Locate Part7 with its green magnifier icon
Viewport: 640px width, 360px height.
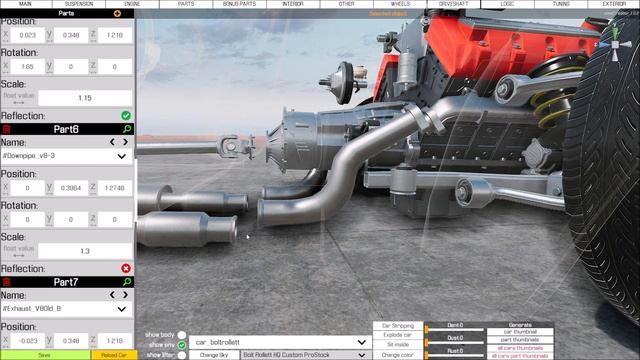coord(127,282)
